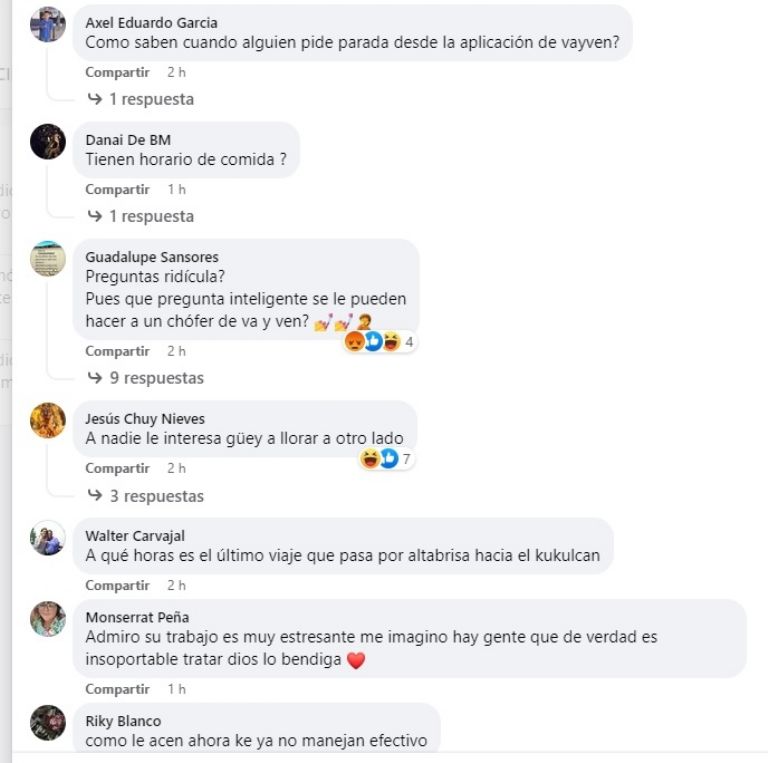This screenshot has width=768, height=763.
Task: Open Riky Blanco's profile picture
Action: (48, 723)
